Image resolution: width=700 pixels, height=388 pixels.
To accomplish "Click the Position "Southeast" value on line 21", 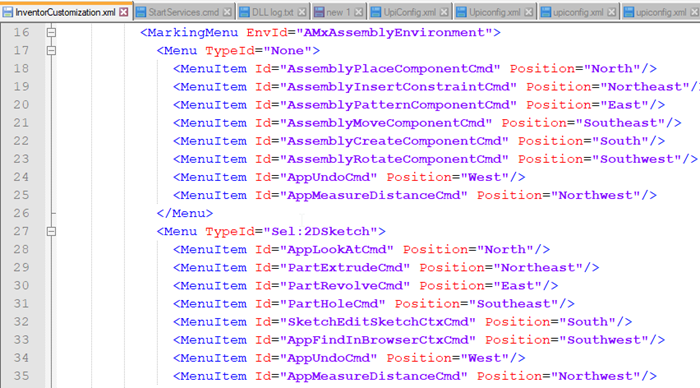I will click(x=621, y=123).
